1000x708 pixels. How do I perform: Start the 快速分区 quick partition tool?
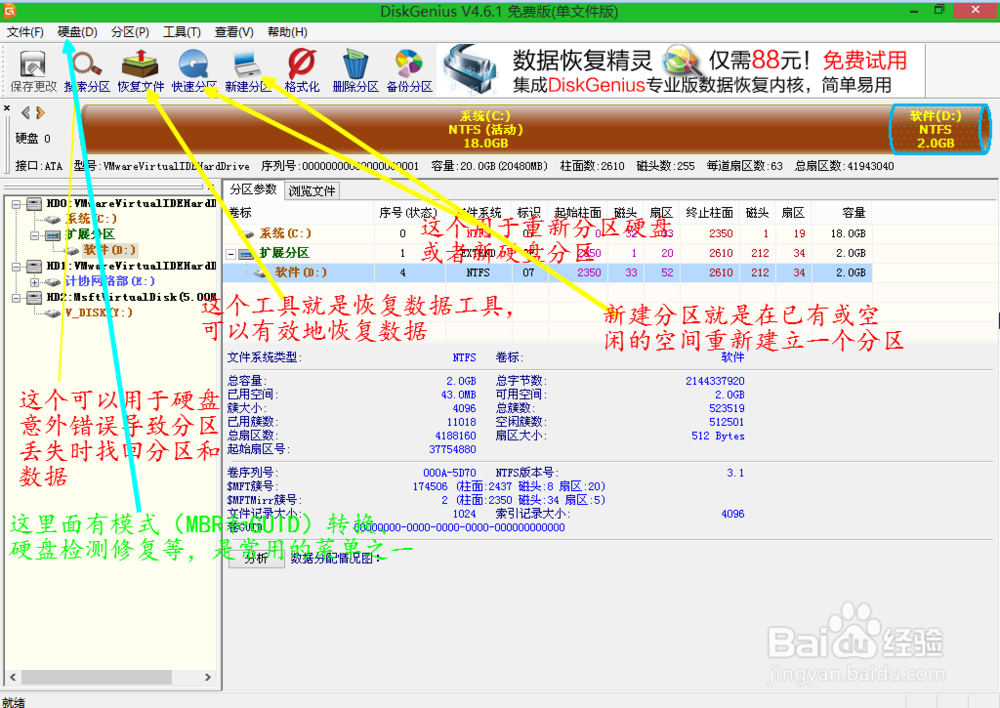[194, 71]
